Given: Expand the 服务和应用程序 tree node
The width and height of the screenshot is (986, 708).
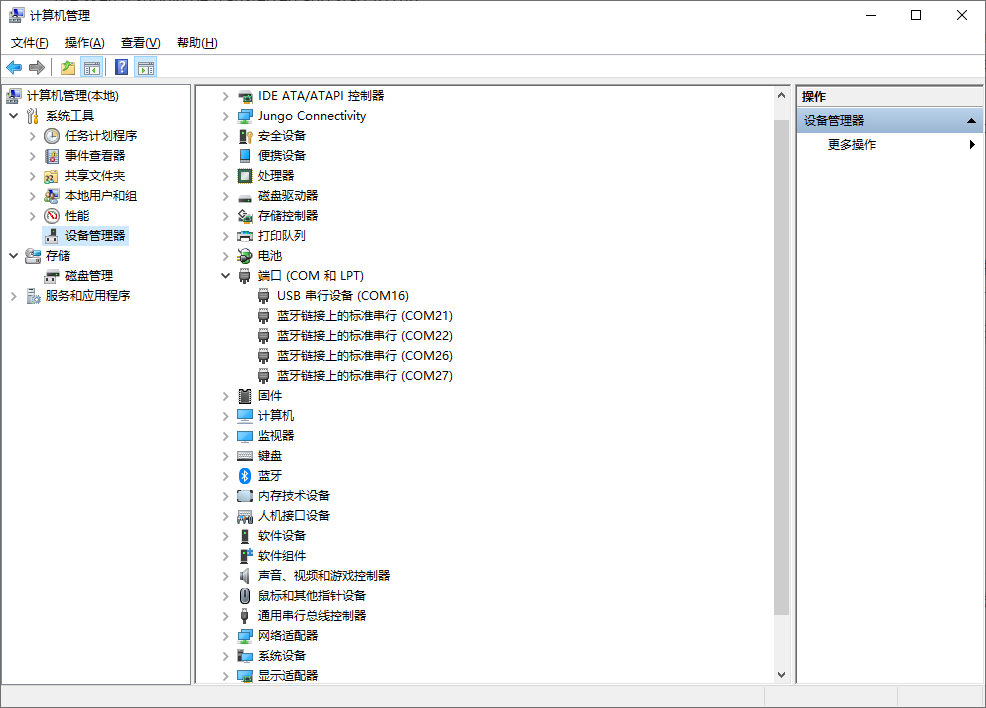Looking at the screenshot, I should (x=14, y=296).
